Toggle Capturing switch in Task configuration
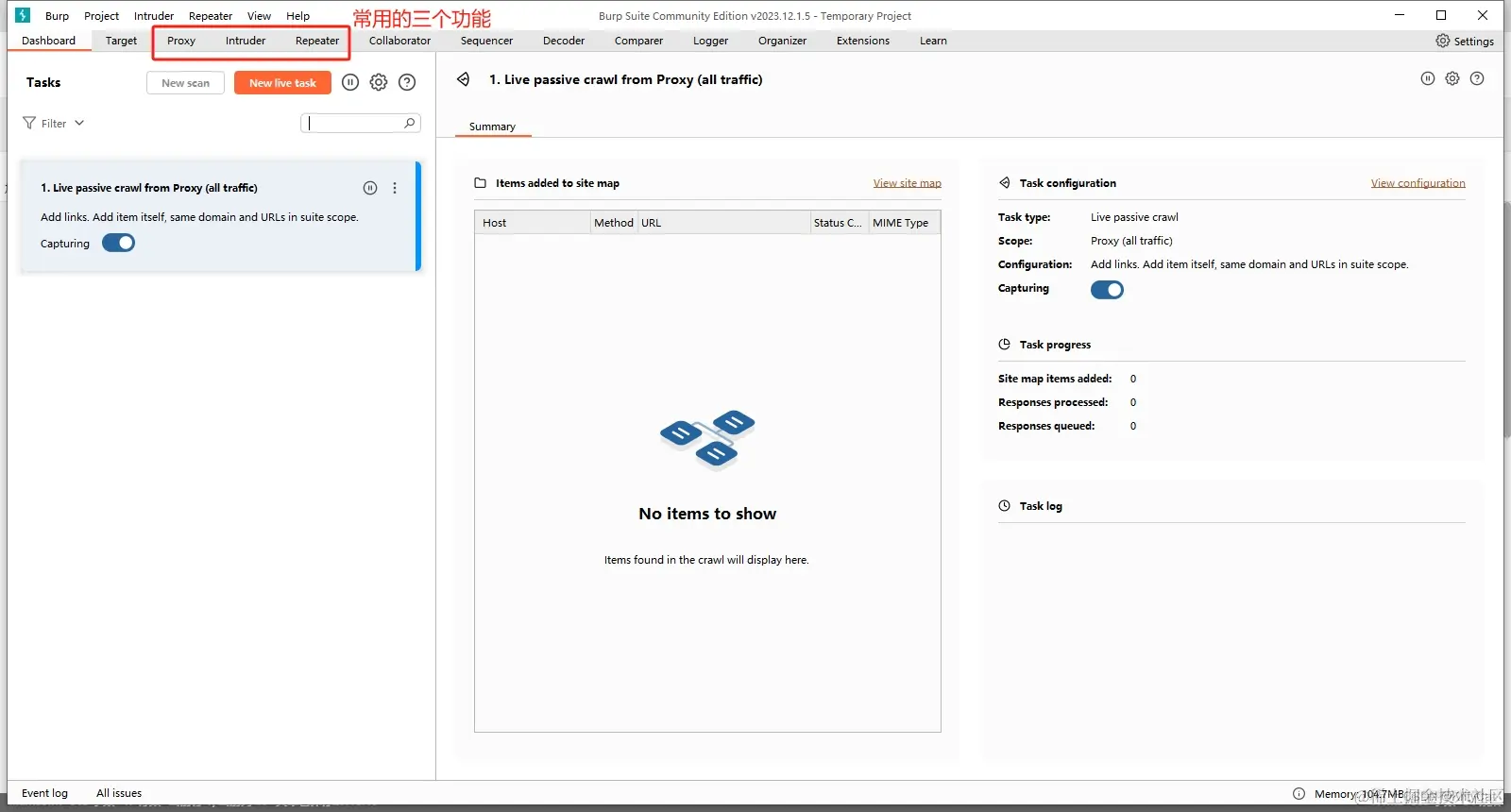 coord(1107,290)
